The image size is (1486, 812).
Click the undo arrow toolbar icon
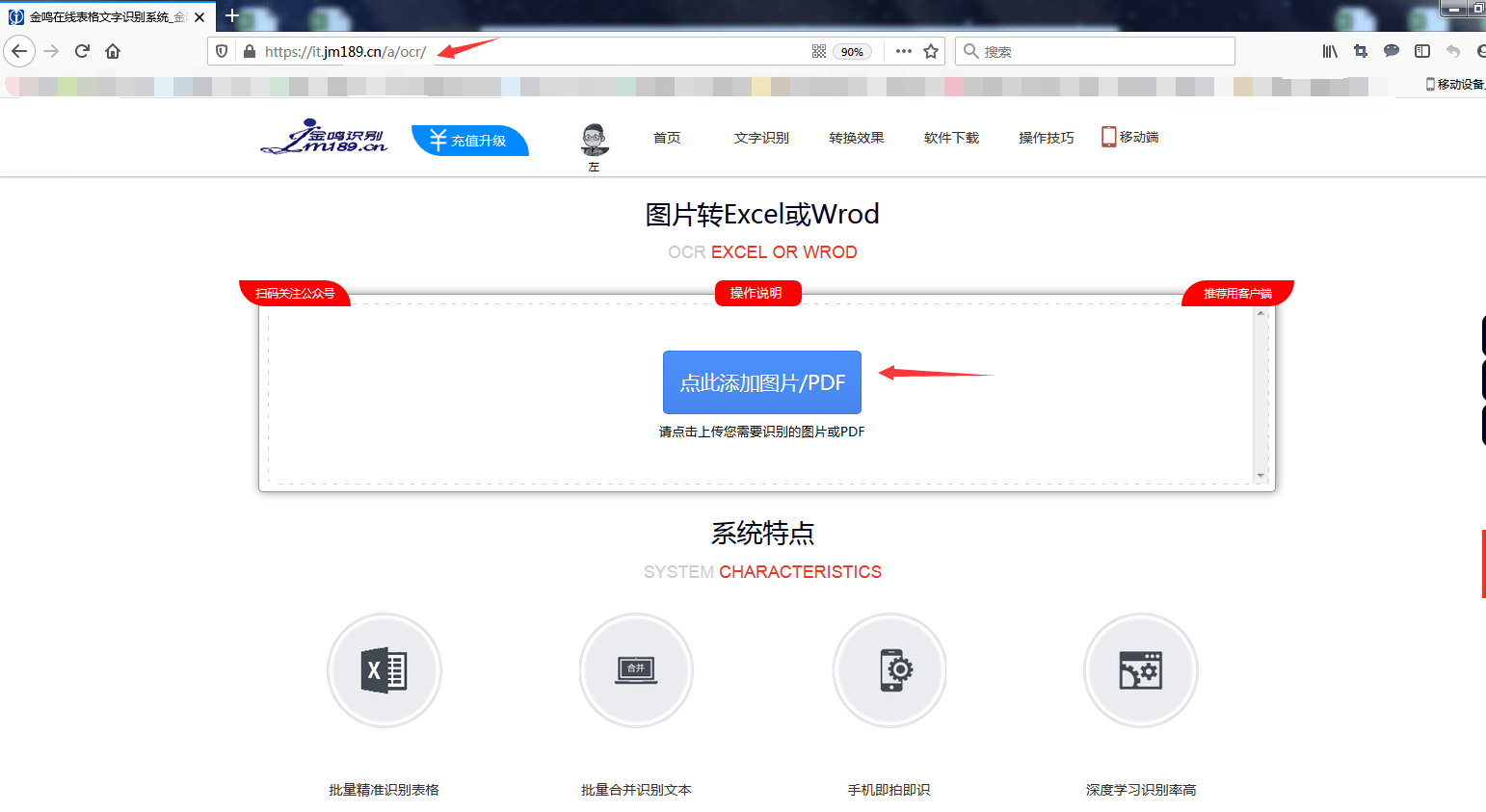click(1453, 51)
